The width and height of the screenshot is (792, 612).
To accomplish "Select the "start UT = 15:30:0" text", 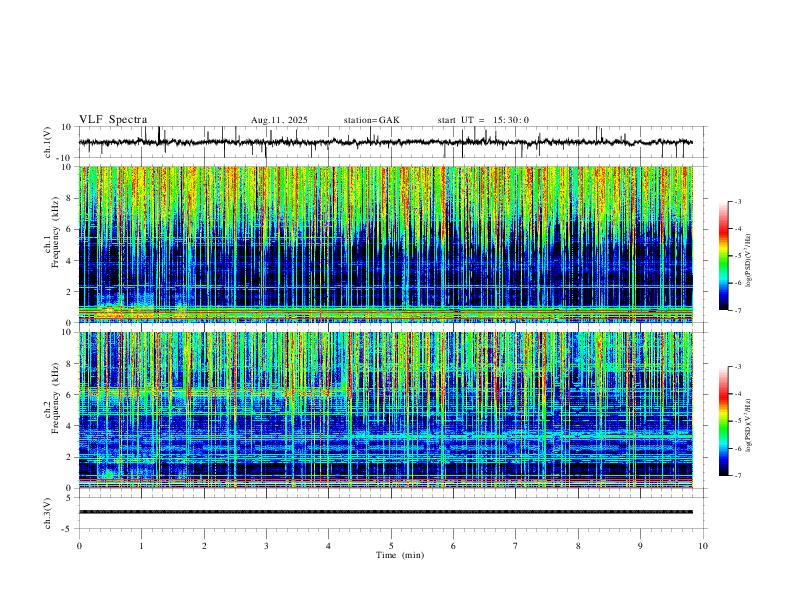I will 483,120.
